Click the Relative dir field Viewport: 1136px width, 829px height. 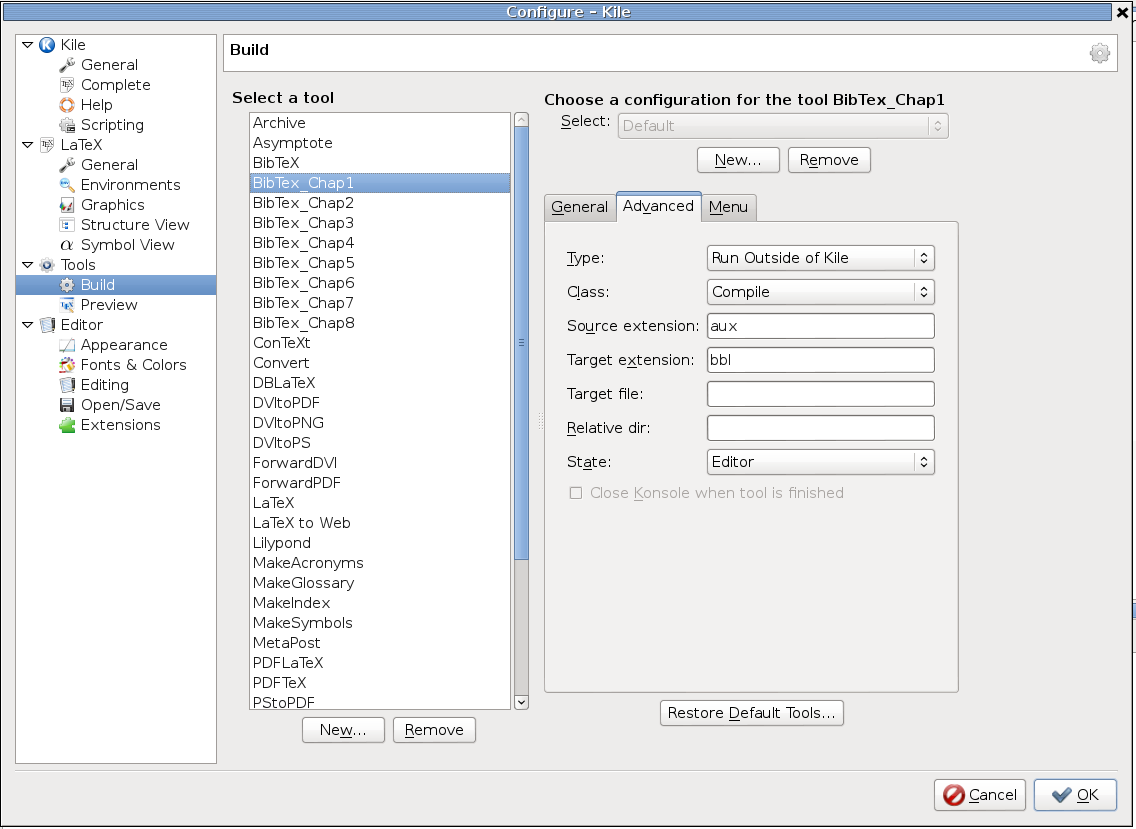pyautogui.click(x=821, y=428)
